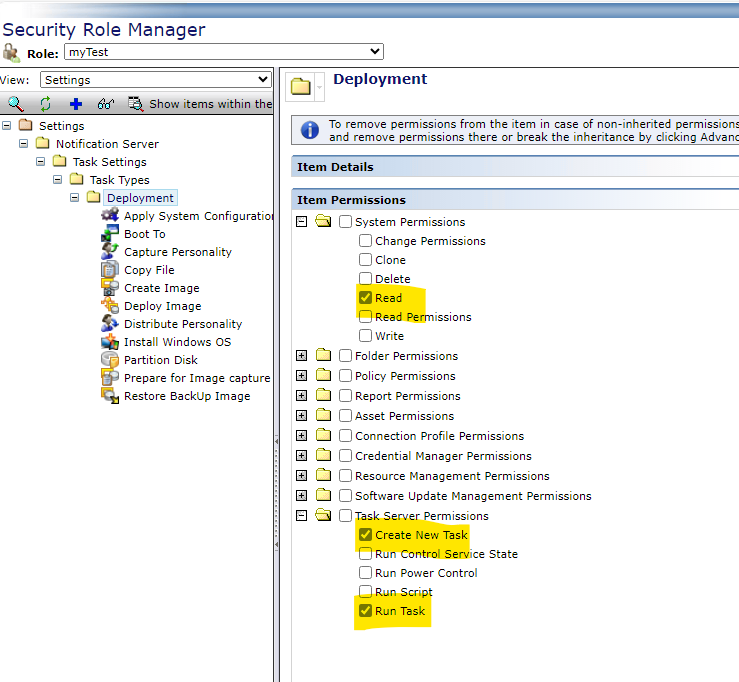Click the blue plus add icon
739x682 pixels.
click(x=75, y=104)
